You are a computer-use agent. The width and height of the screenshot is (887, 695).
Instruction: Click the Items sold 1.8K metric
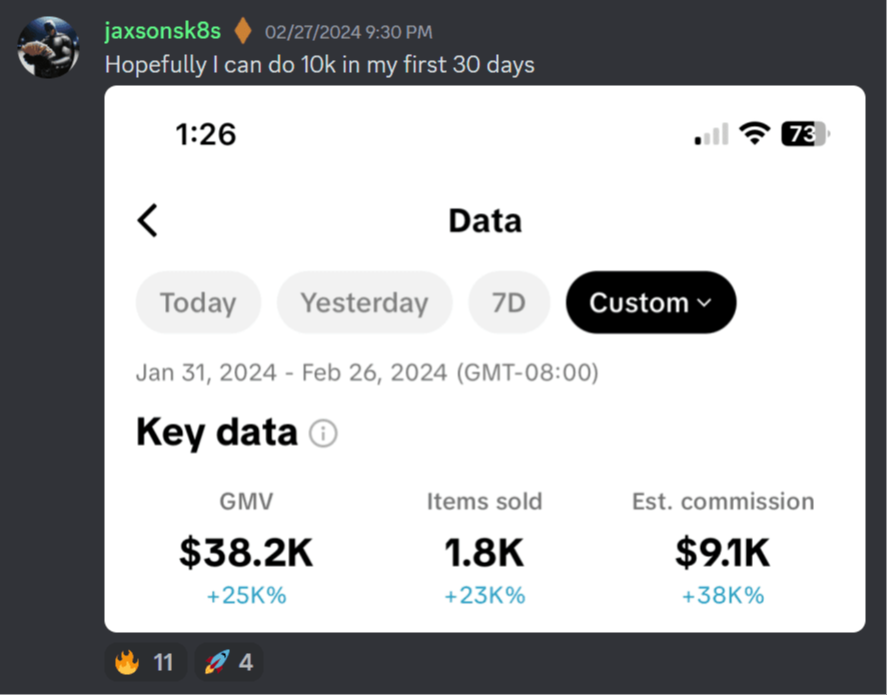click(484, 552)
